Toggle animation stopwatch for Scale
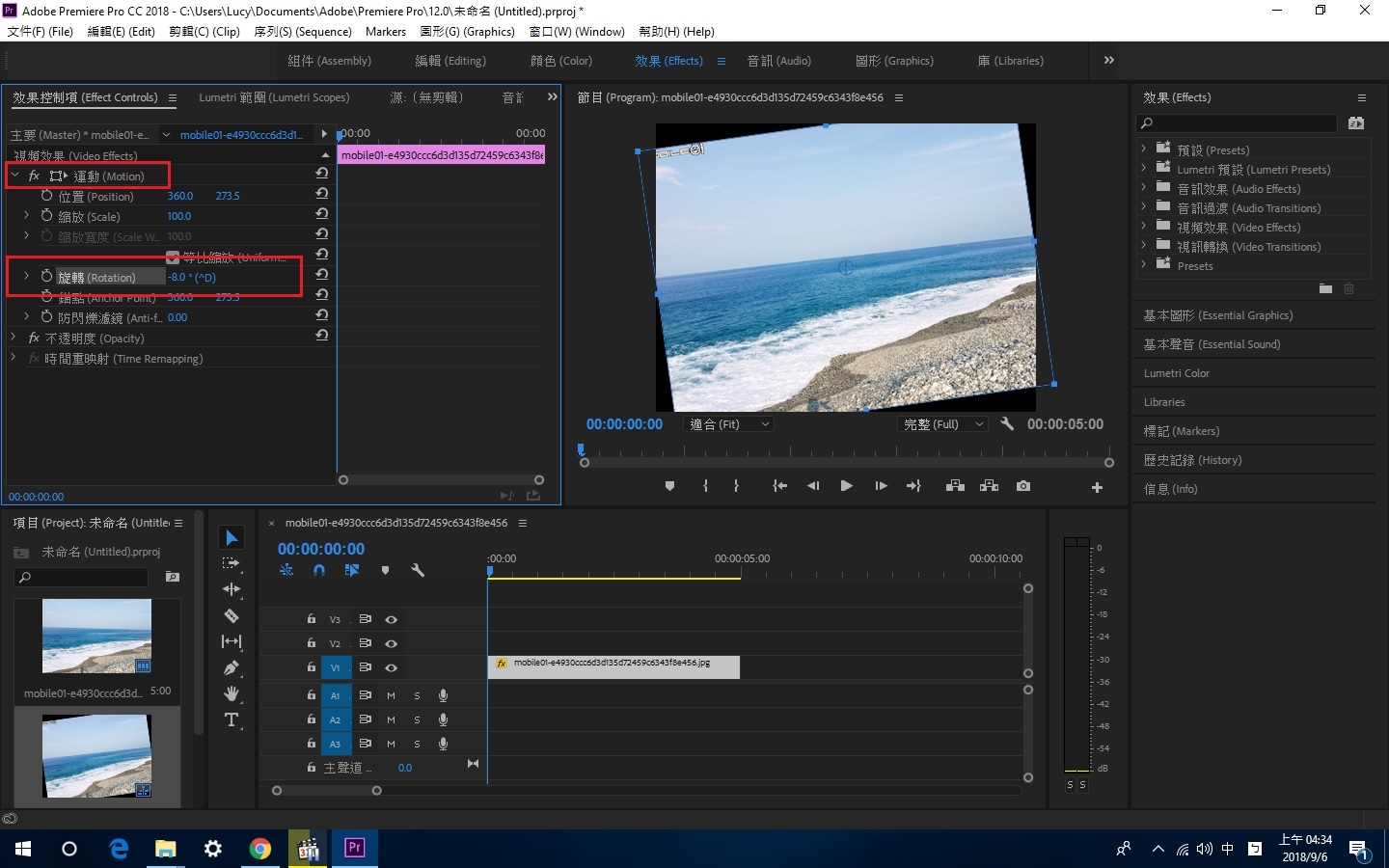The width and height of the screenshot is (1389, 868). [x=46, y=215]
